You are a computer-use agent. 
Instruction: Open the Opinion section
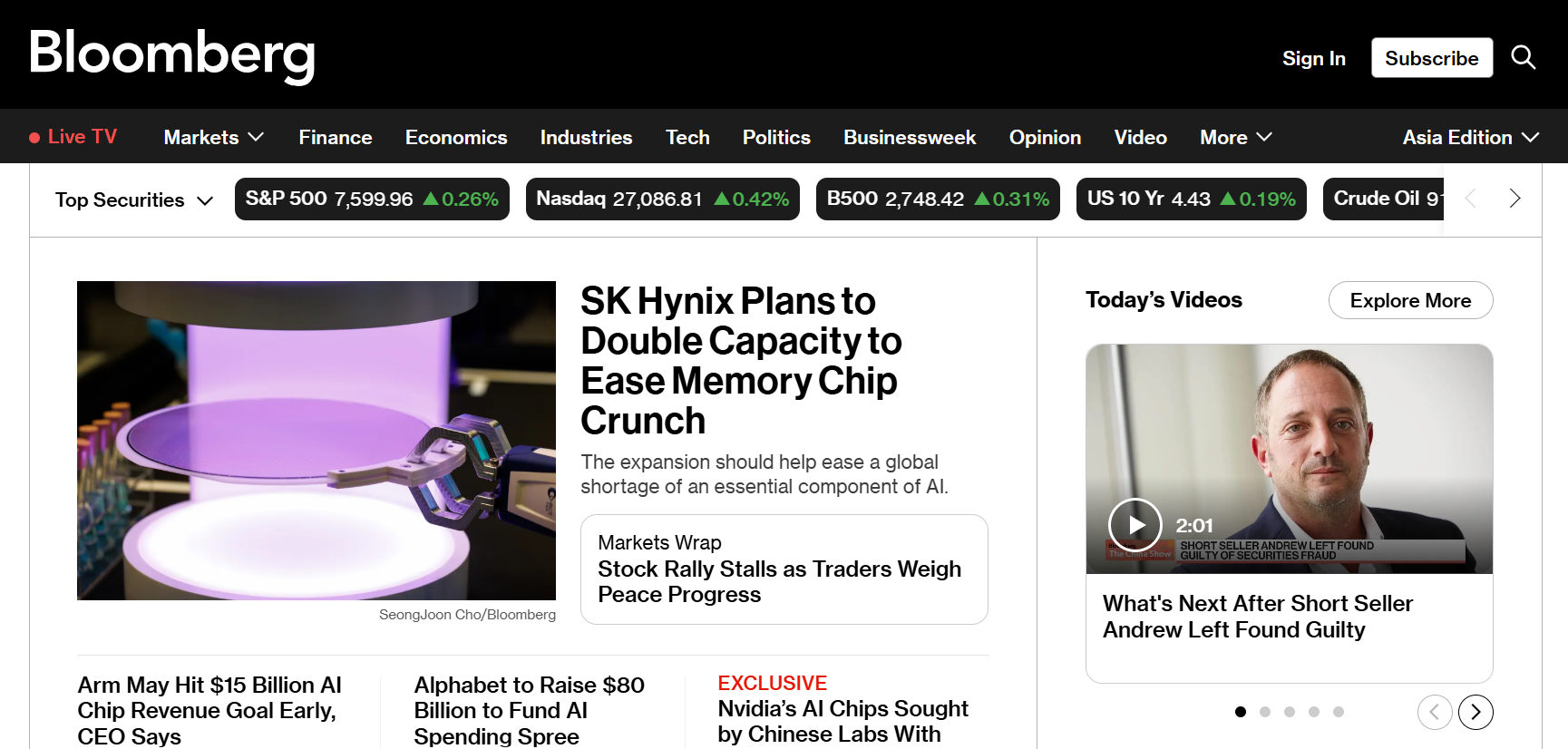coord(1045,137)
